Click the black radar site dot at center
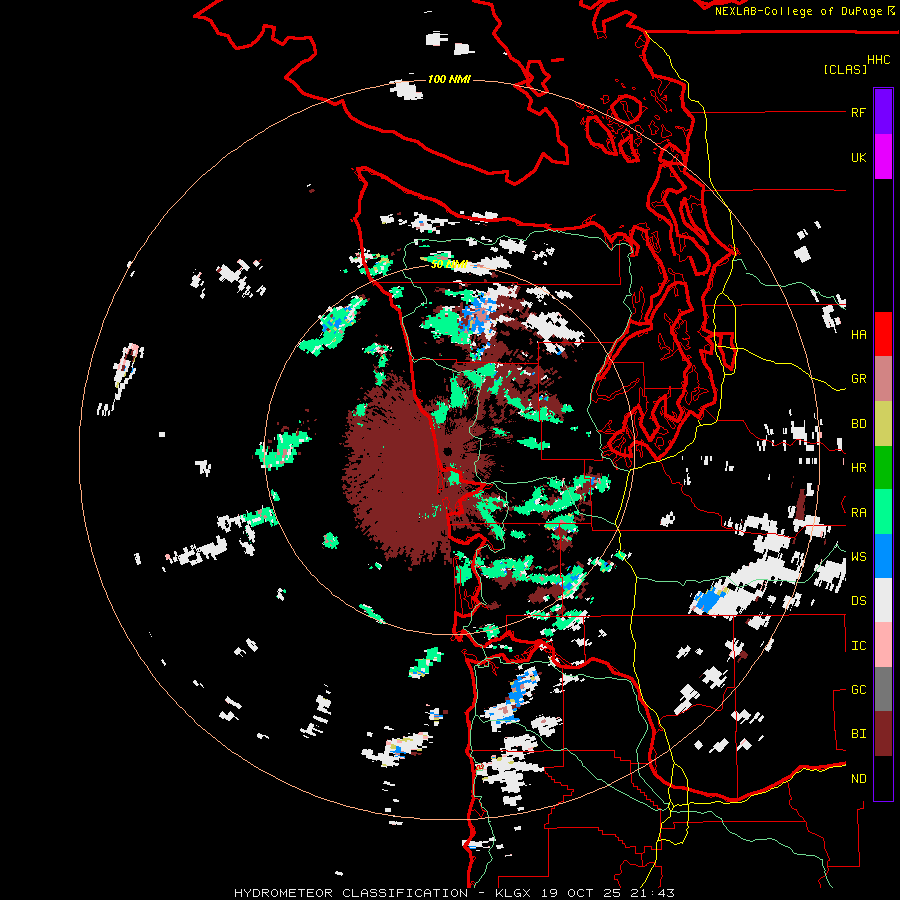 coord(447,451)
